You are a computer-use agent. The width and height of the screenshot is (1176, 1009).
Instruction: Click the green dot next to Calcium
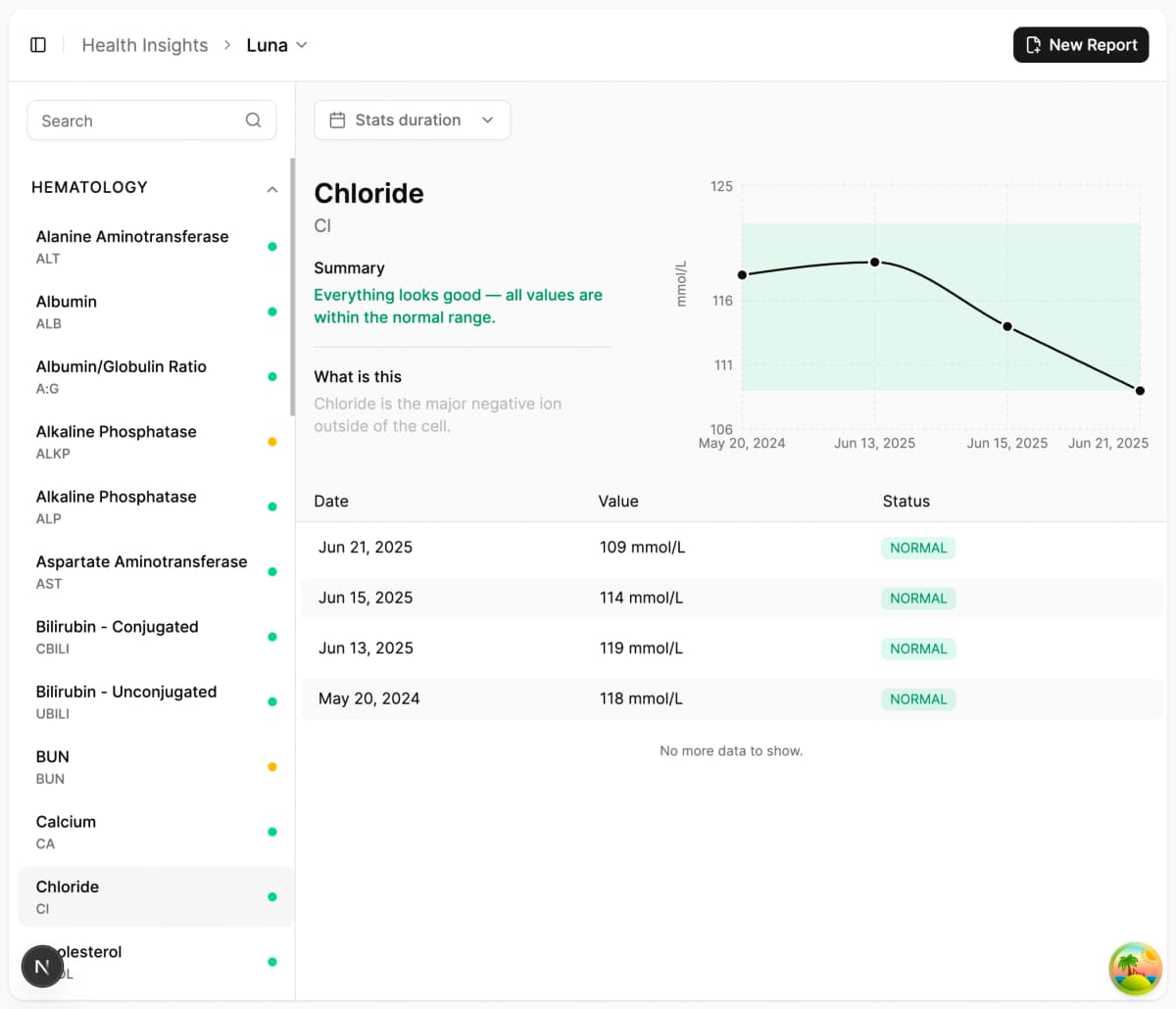(x=271, y=832)
